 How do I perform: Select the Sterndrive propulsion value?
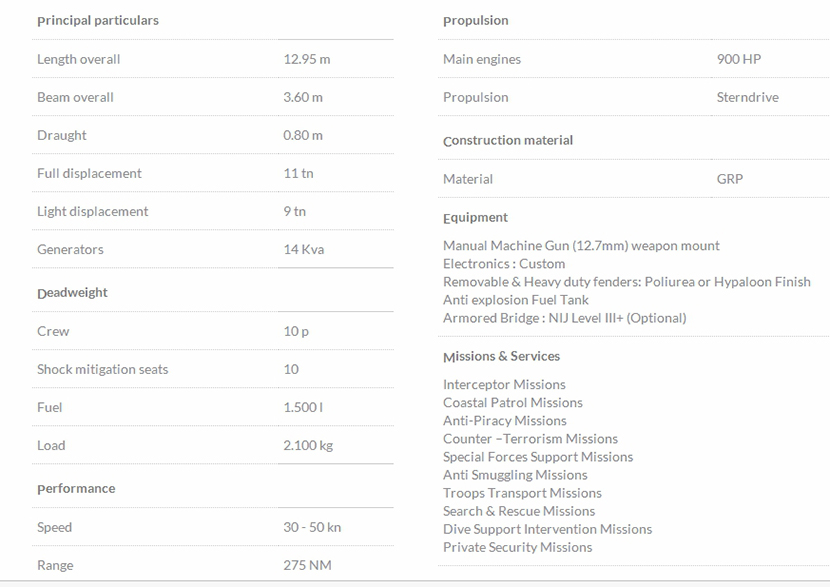click(747, 98)
